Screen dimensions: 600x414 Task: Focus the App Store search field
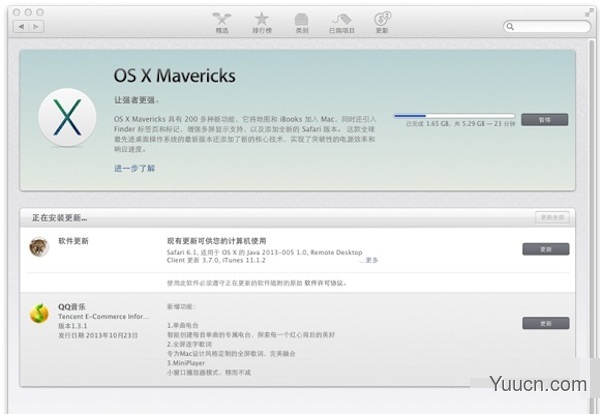[547, 26]
